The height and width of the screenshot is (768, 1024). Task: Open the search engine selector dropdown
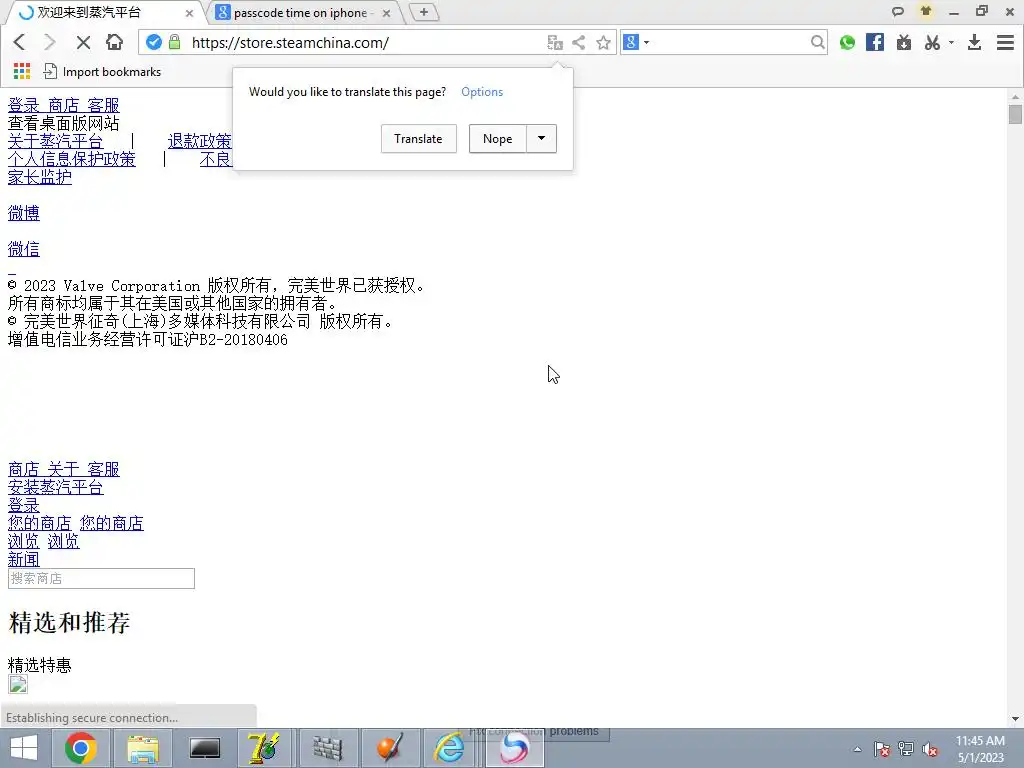[x=636, y=42]
